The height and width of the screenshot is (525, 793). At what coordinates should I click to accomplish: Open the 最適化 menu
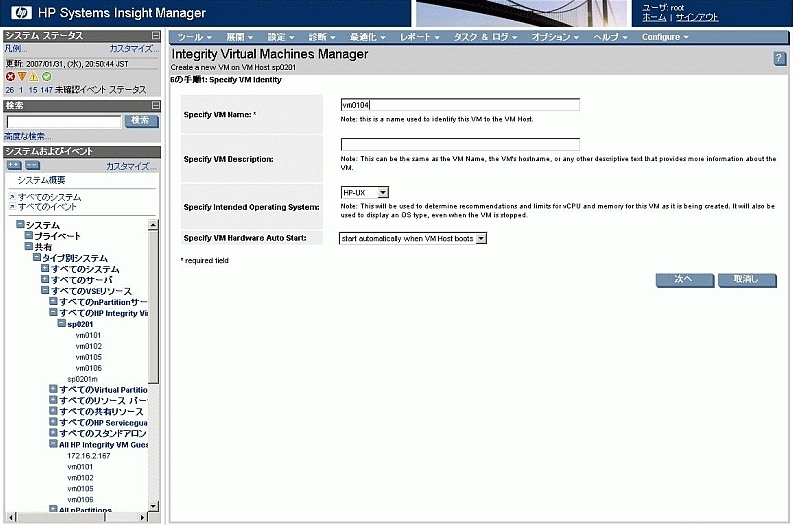367,37
